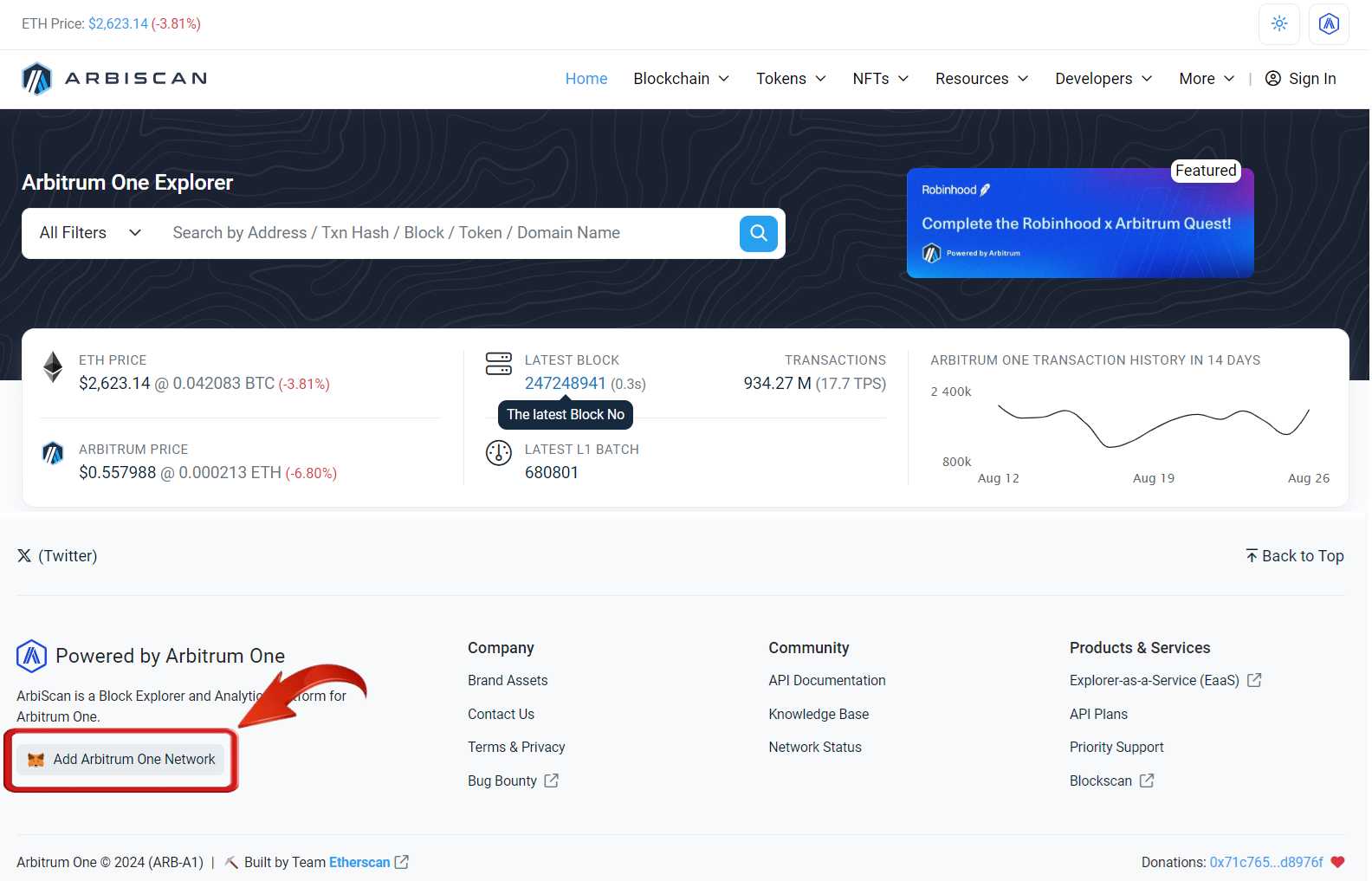1372x881 pixels.
Task: Open the All Filters dropdown
Action: click(90, 233)
